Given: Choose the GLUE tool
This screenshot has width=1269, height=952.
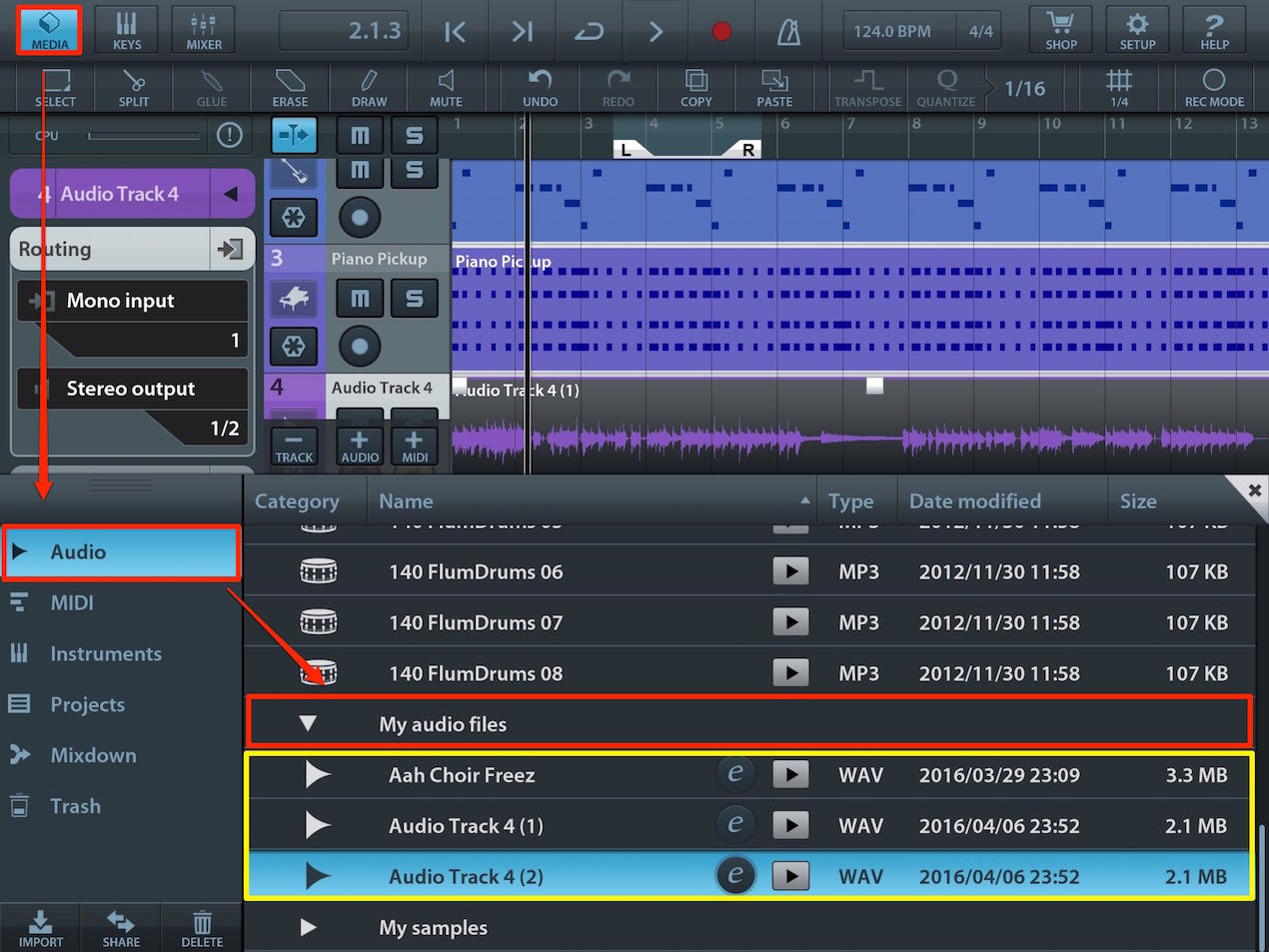Looking at the screenshot, I should pos(212,88).
